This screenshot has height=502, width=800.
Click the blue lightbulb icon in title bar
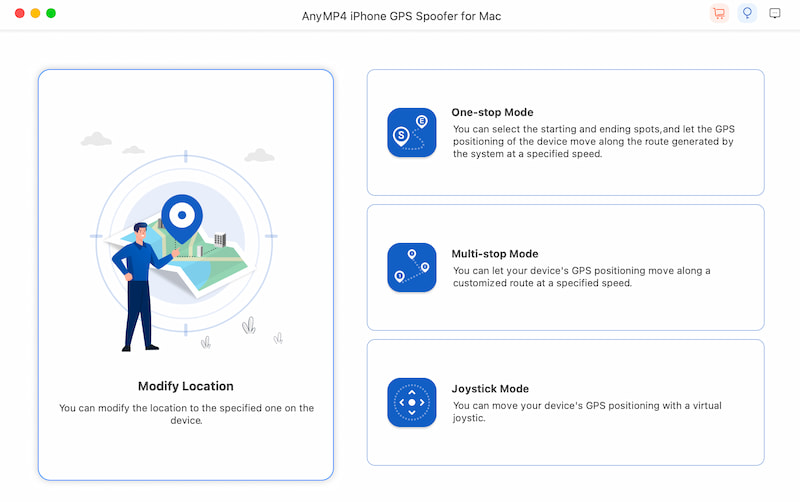coord(747,14)
